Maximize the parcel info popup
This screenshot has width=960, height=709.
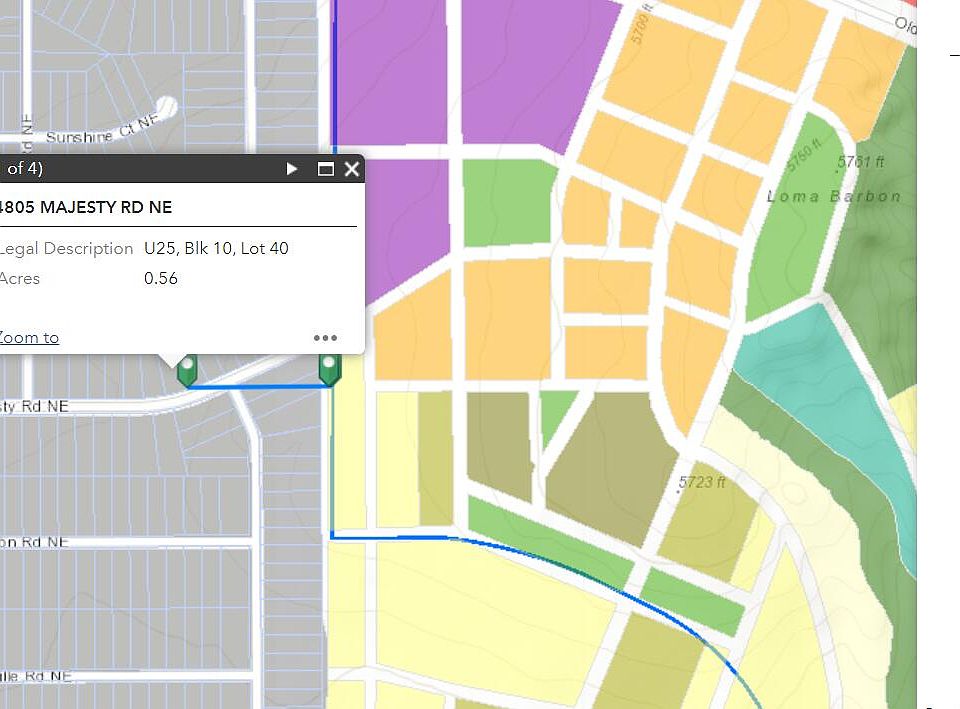click(325, 169)
